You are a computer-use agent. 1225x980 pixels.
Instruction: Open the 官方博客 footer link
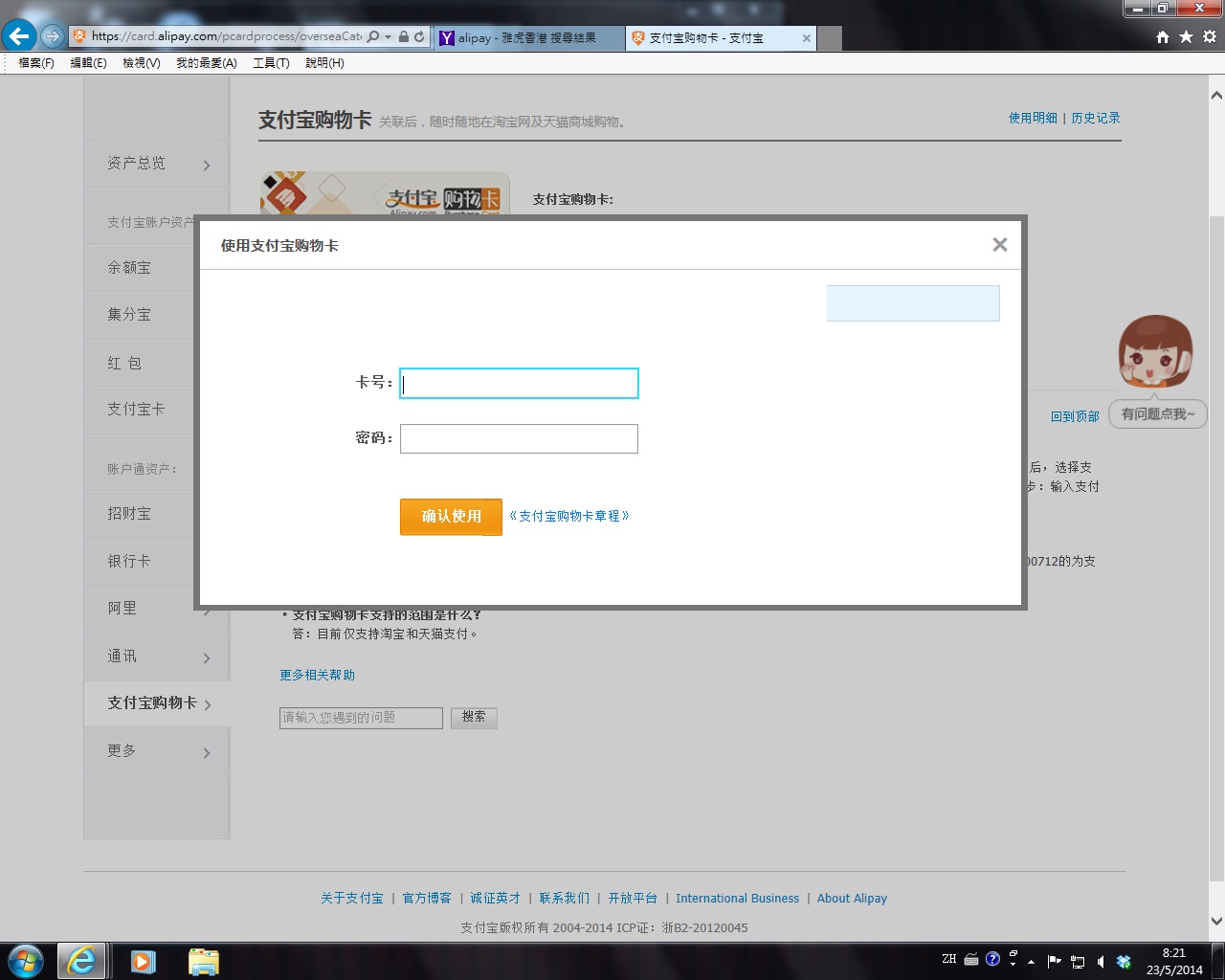(427, 899)
